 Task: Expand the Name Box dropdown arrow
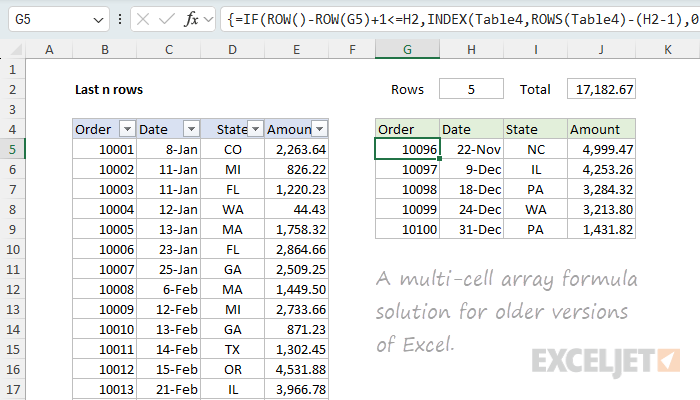click(98, 20)
